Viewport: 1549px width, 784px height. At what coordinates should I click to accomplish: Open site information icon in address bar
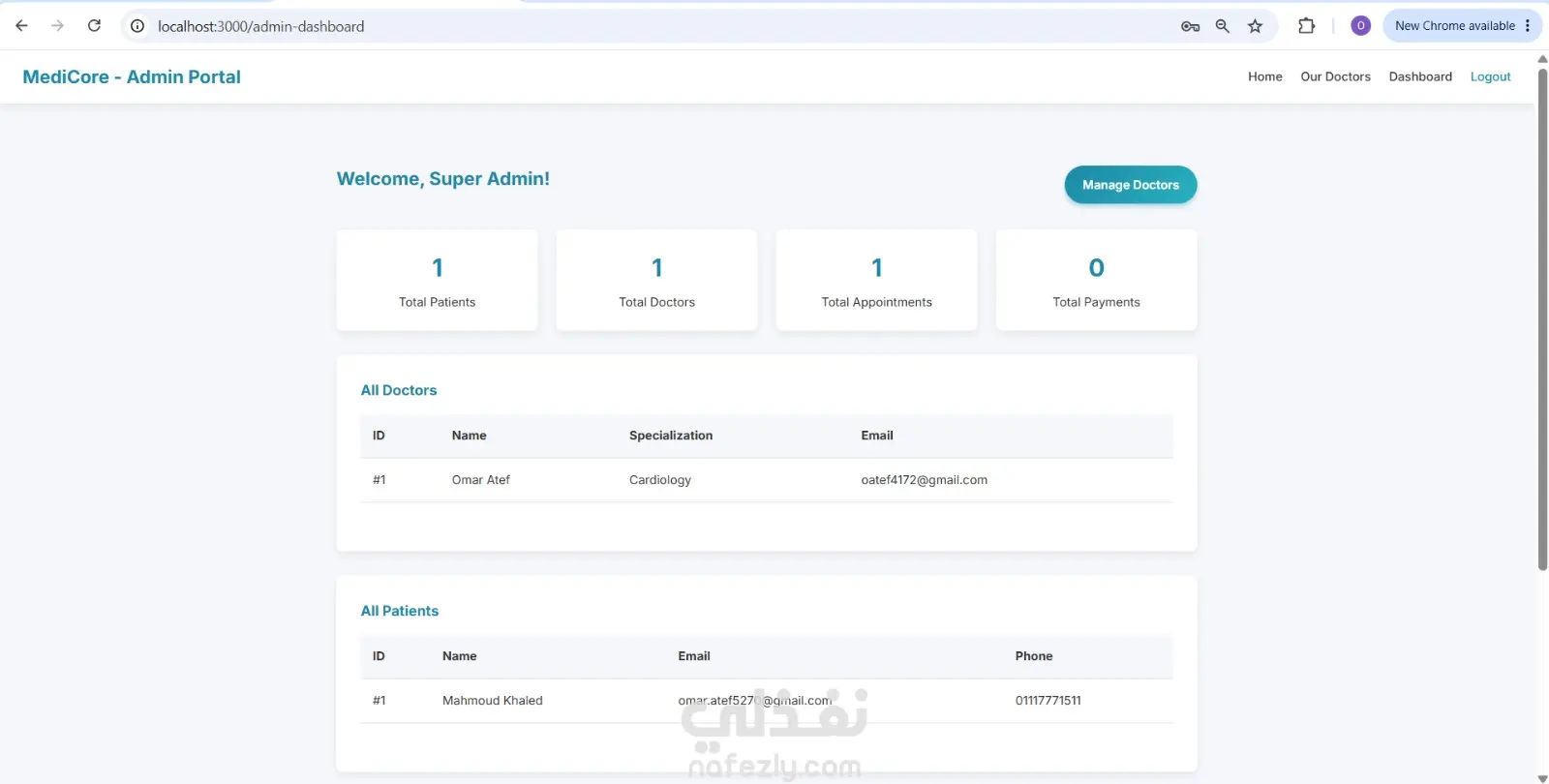click(137, 26)
